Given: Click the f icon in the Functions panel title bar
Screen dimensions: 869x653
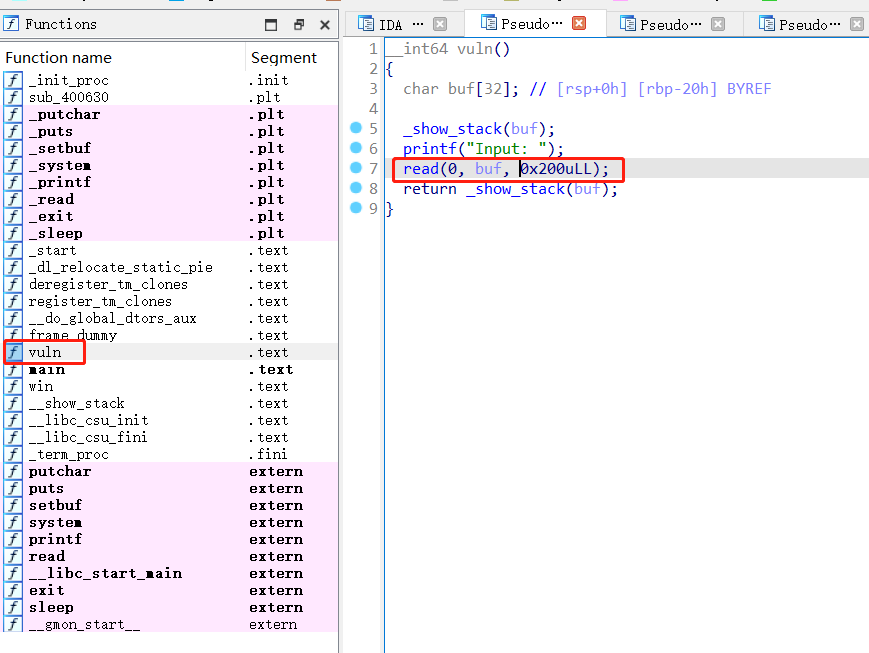Looking at the screenshot, I should pyautogui.click(x=11, y=23).
